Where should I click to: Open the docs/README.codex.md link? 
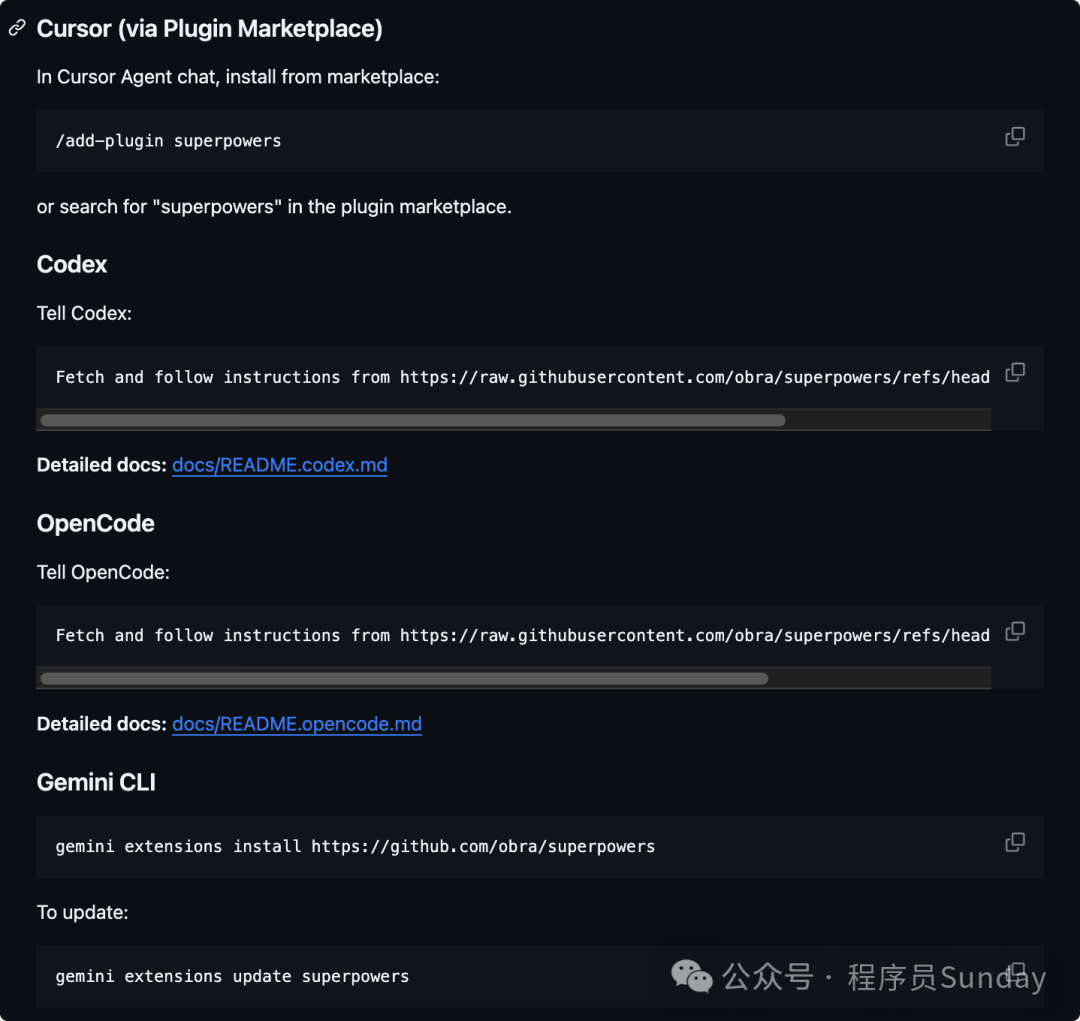point(279,465)
